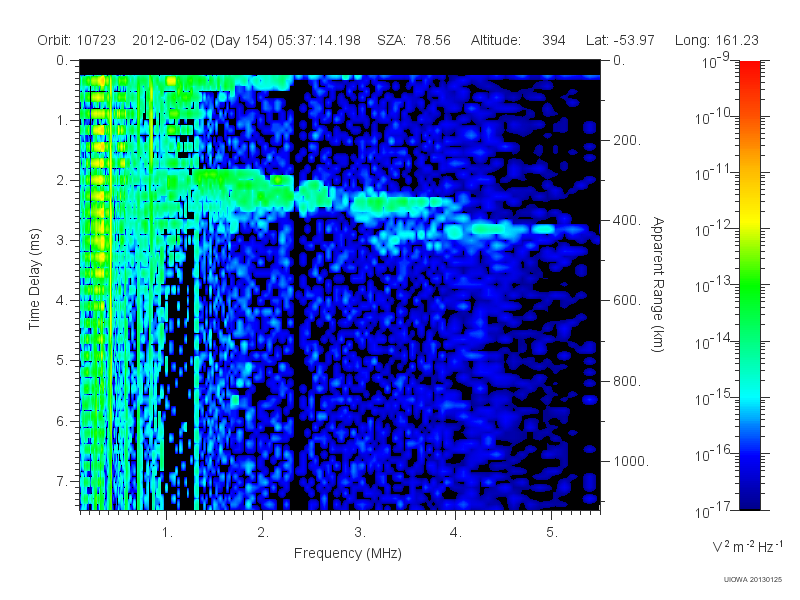
Task: Click the time delay tick label '1.'
Action: 62,121
